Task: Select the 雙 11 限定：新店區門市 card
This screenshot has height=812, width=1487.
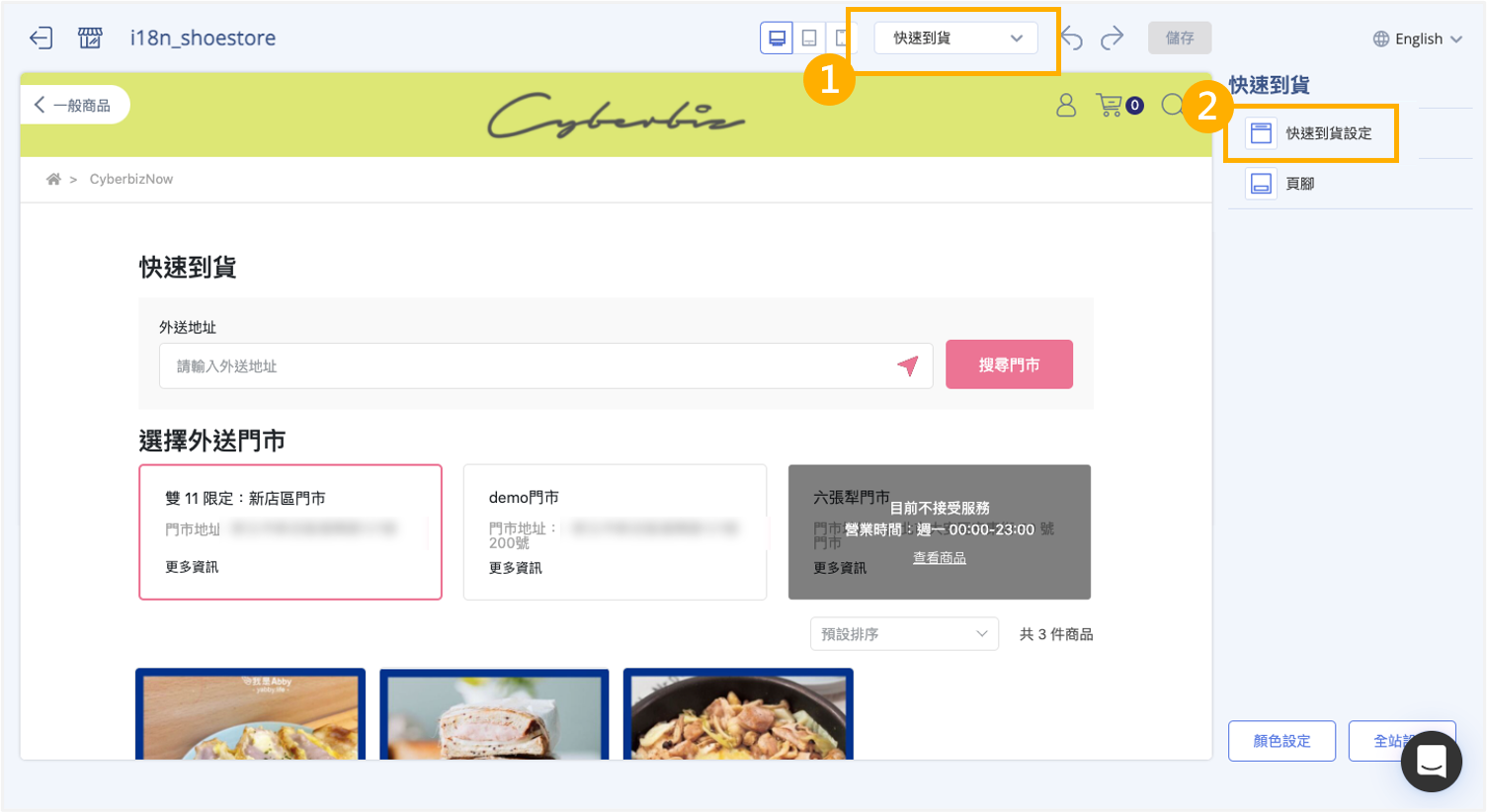Action: pos(290,531)
